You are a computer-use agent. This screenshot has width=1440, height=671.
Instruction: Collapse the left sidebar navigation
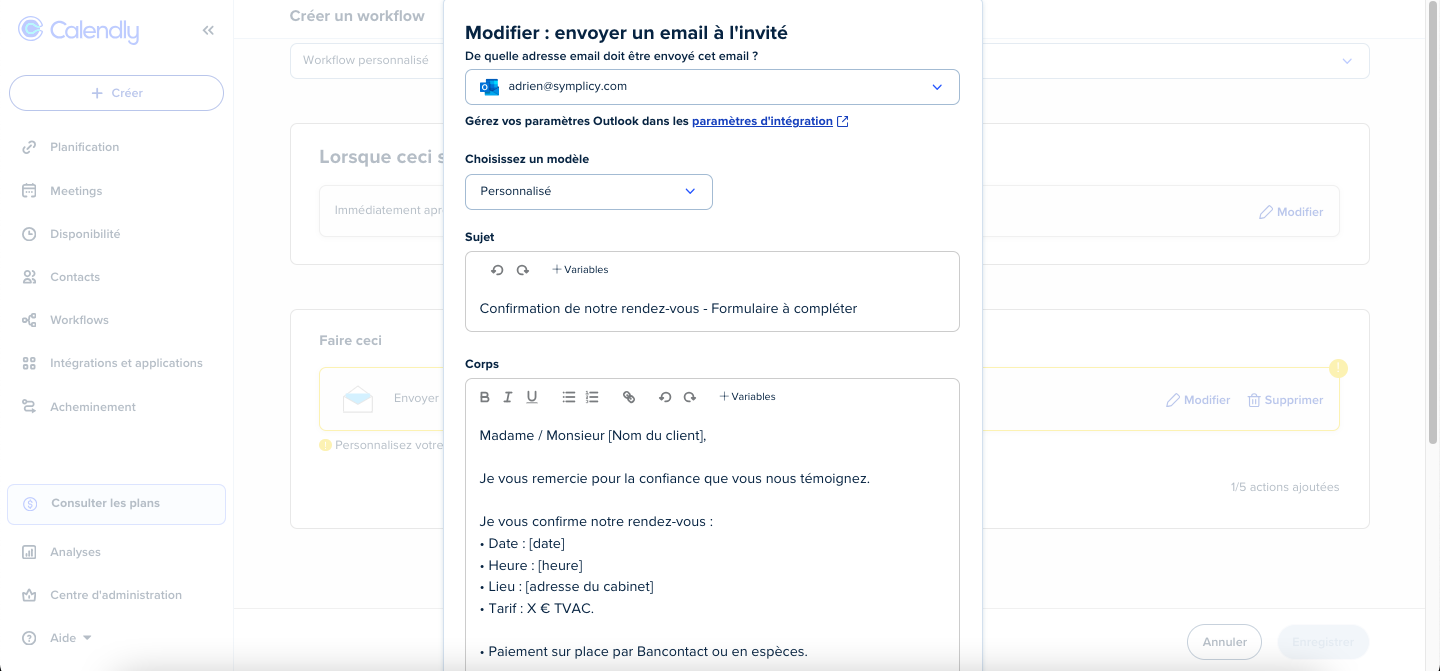(x=208, y=31)
